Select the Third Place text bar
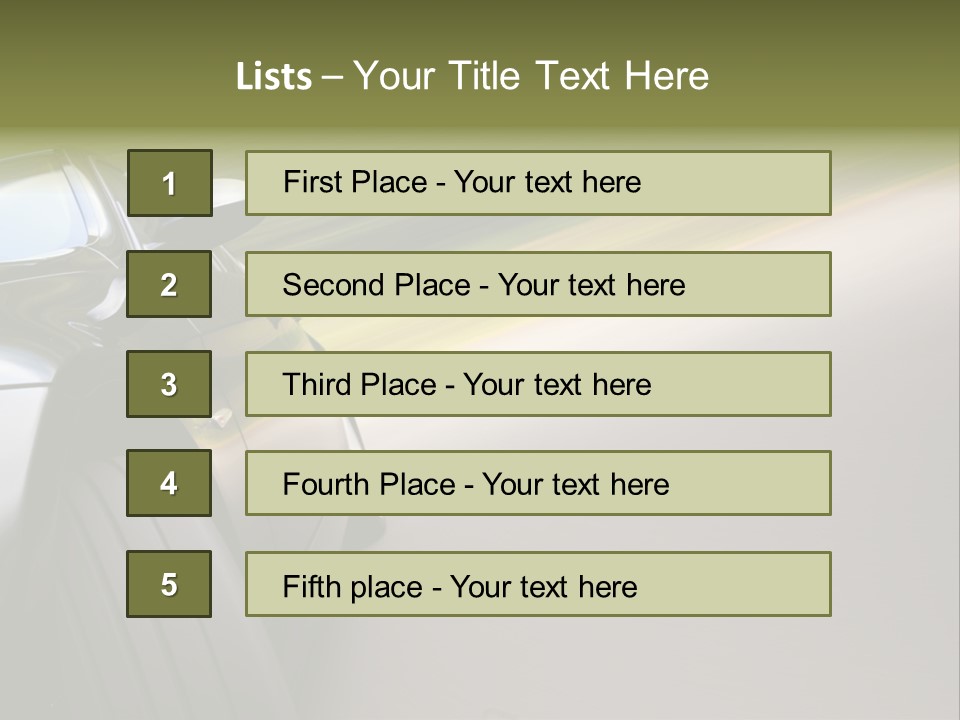This screenshot has height=720, width=960. coord(538,384)
